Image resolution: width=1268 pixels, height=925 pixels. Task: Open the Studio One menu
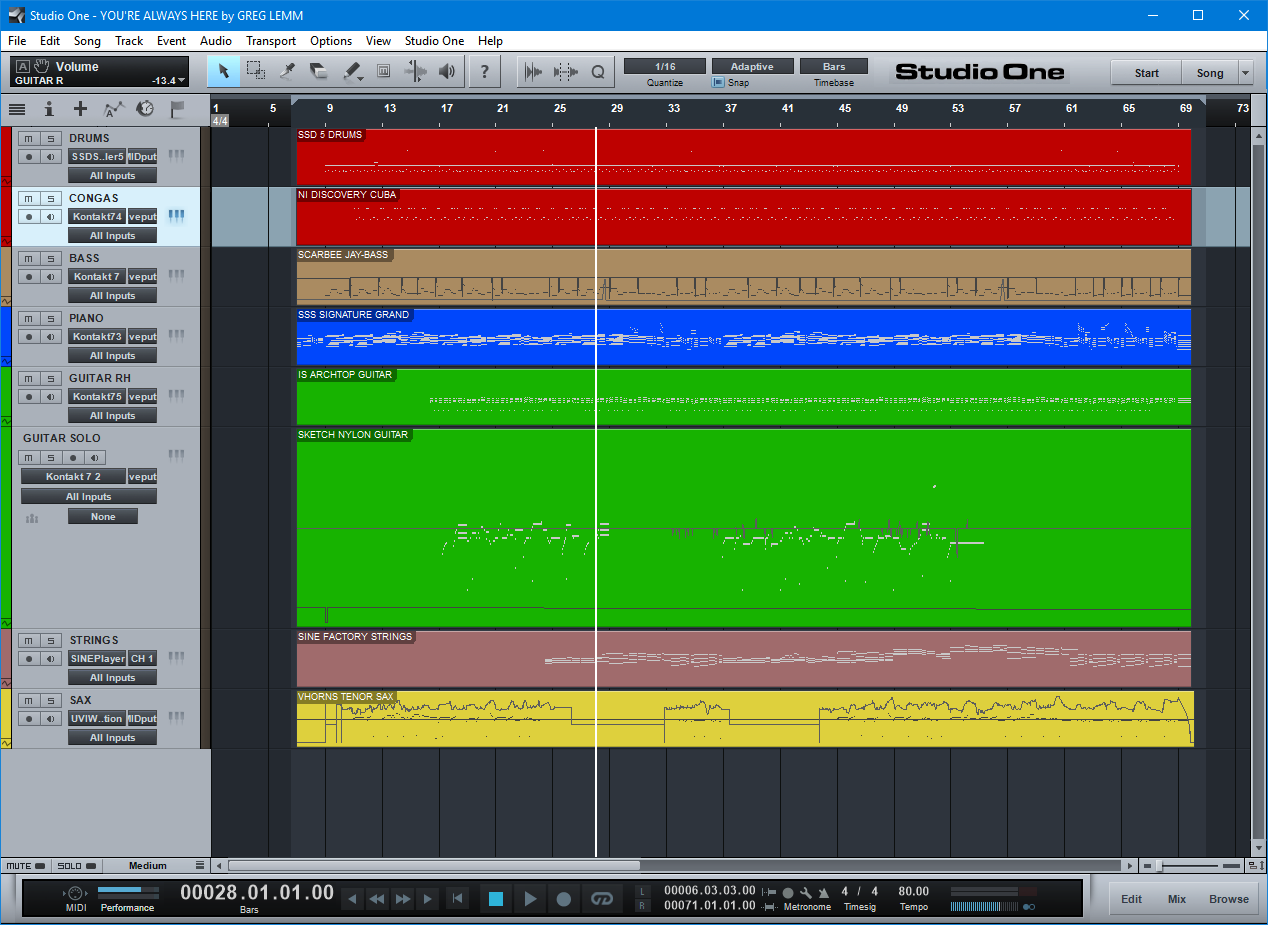434,41
